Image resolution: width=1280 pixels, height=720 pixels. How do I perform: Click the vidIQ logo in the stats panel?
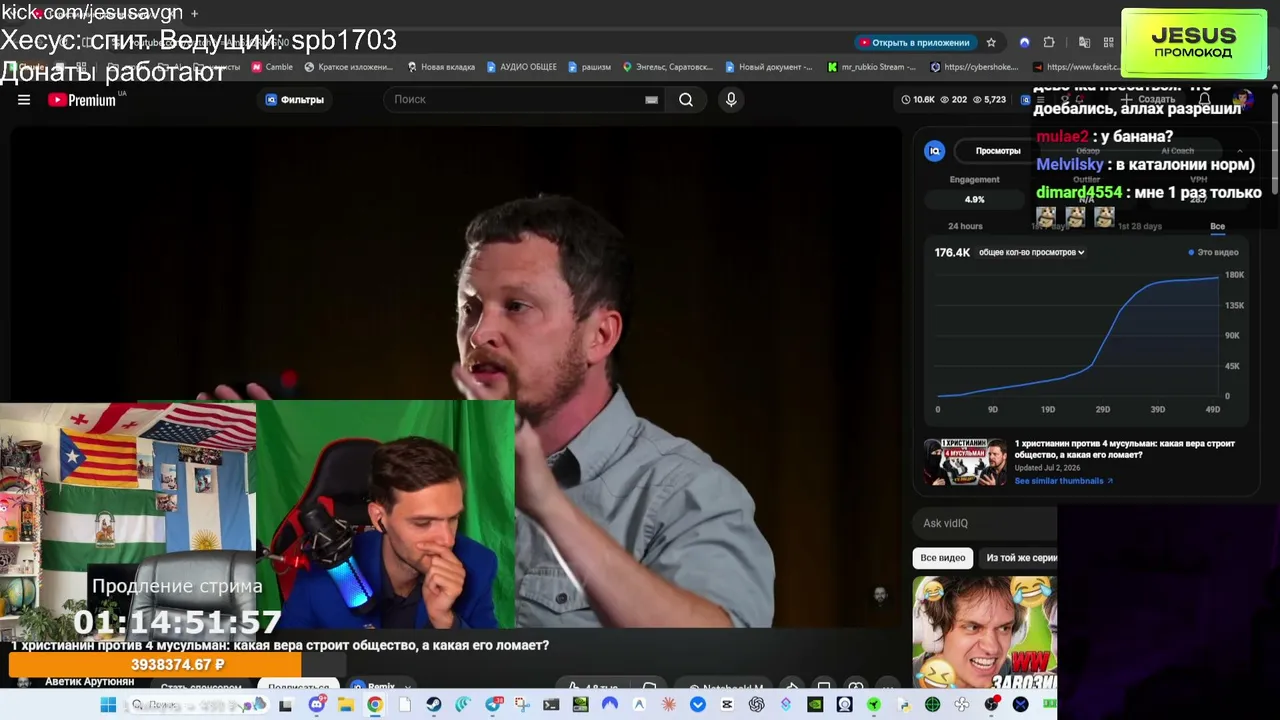point(934,151)
